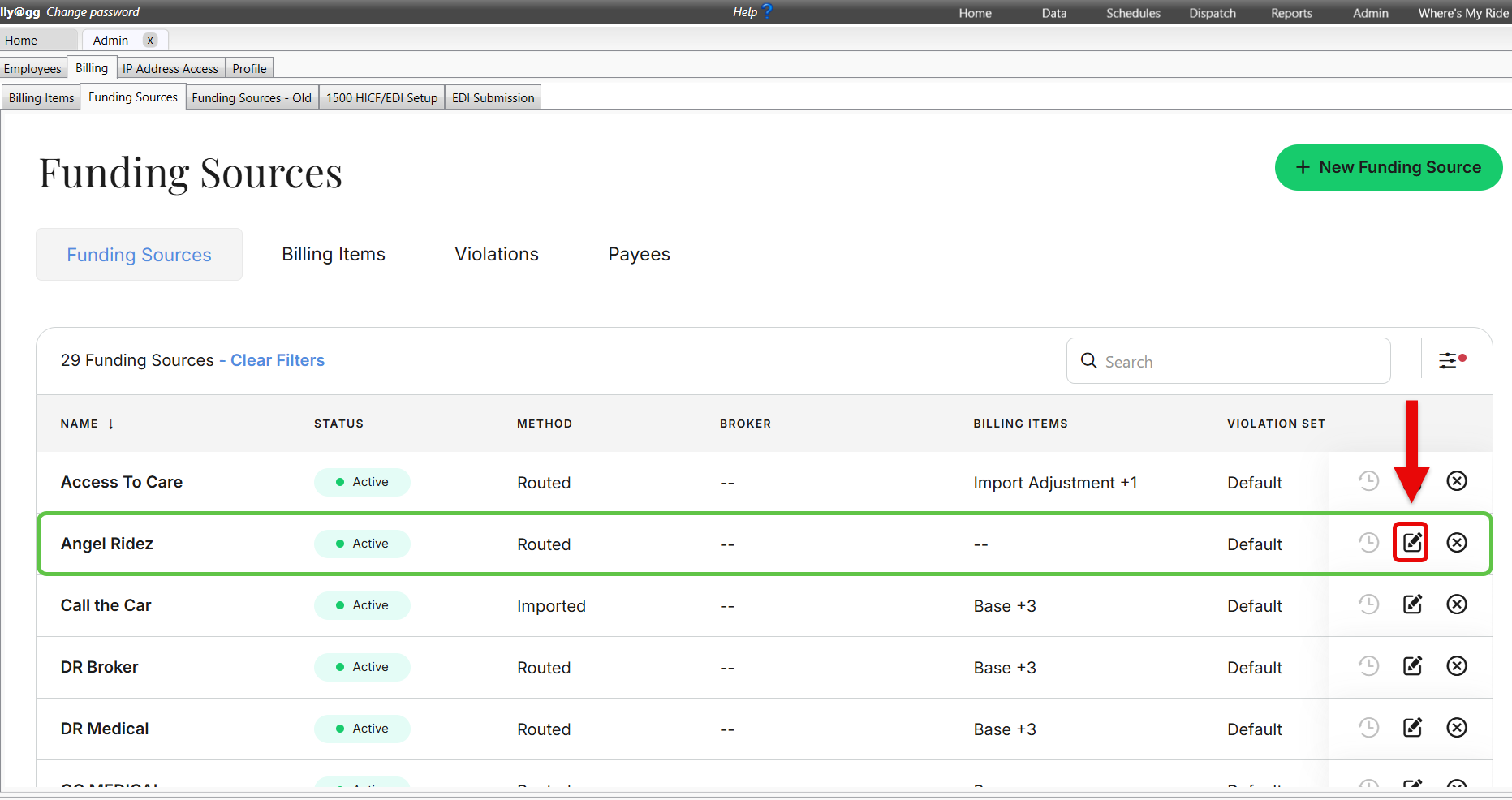Image resolution: width=1512 pixels, height=800 pixels.
Task: Click the Change password link
Action: [x=93, y=12]
